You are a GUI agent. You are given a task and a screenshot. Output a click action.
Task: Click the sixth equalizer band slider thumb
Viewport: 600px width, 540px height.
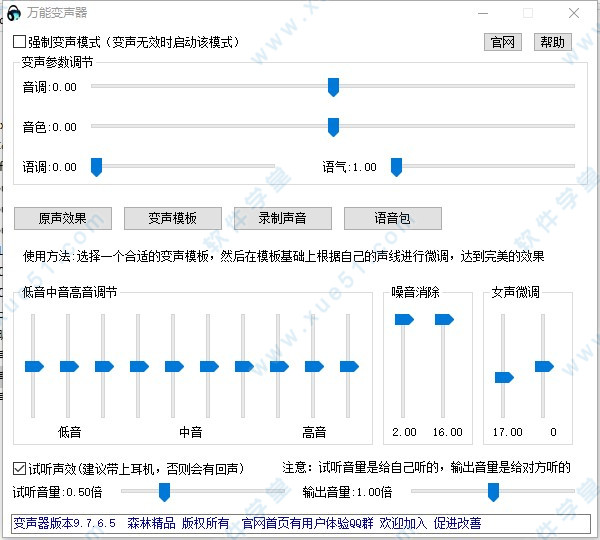click(x=209, y=367)
